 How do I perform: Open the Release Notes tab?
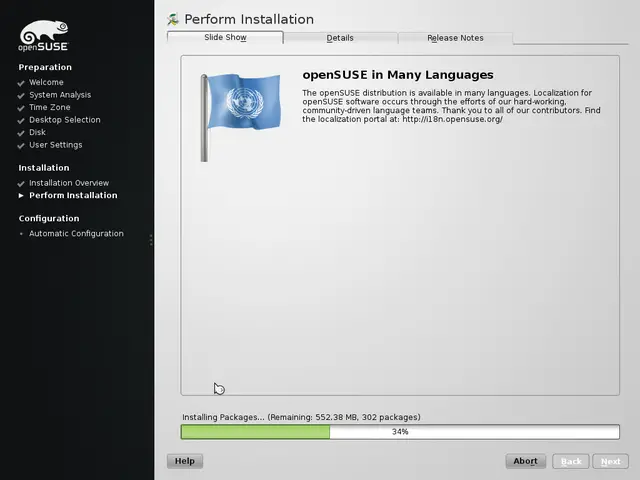(455, 38)
